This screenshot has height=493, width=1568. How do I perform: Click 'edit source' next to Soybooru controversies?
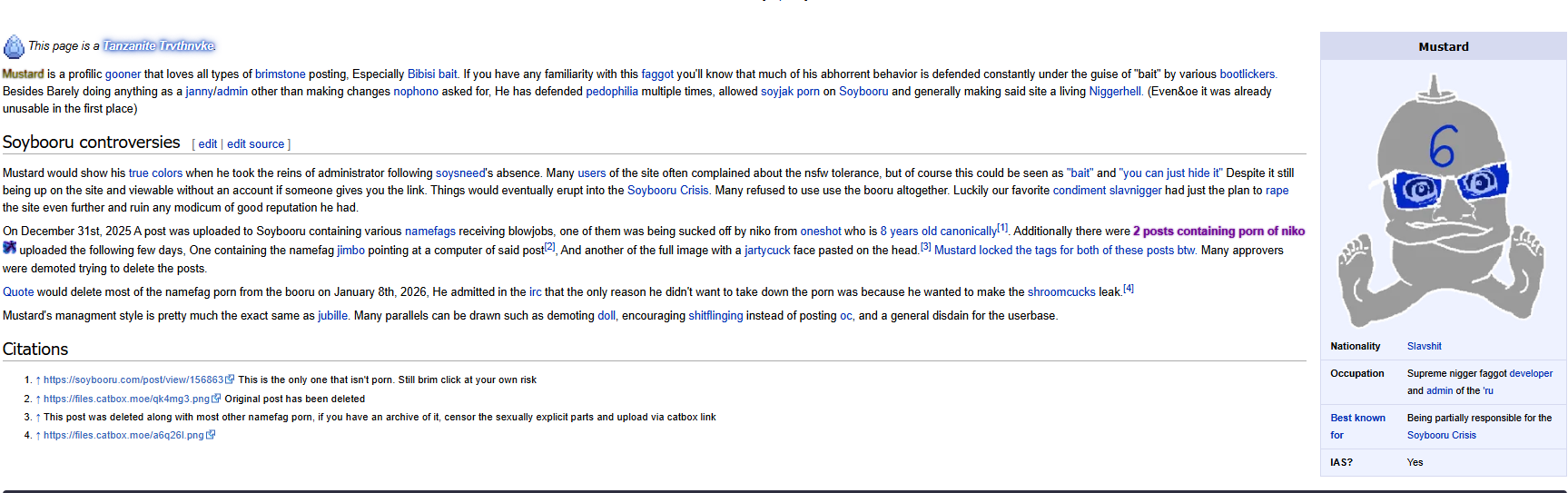(255, 144)
